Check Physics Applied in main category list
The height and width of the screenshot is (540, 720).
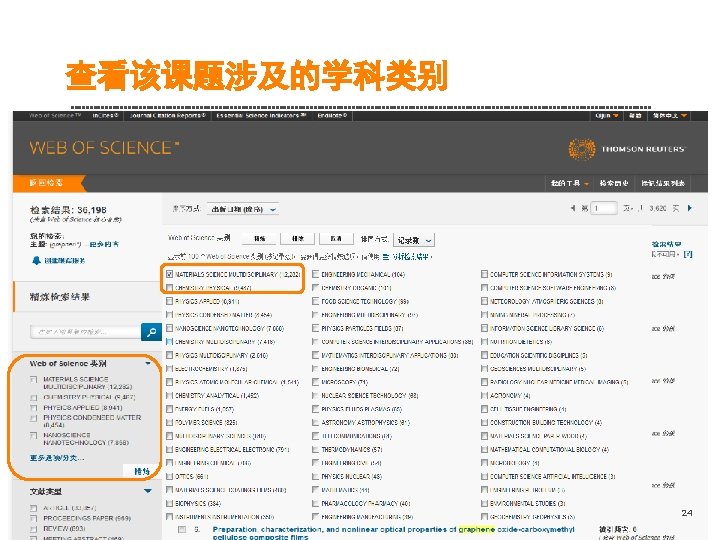[169, 301]
